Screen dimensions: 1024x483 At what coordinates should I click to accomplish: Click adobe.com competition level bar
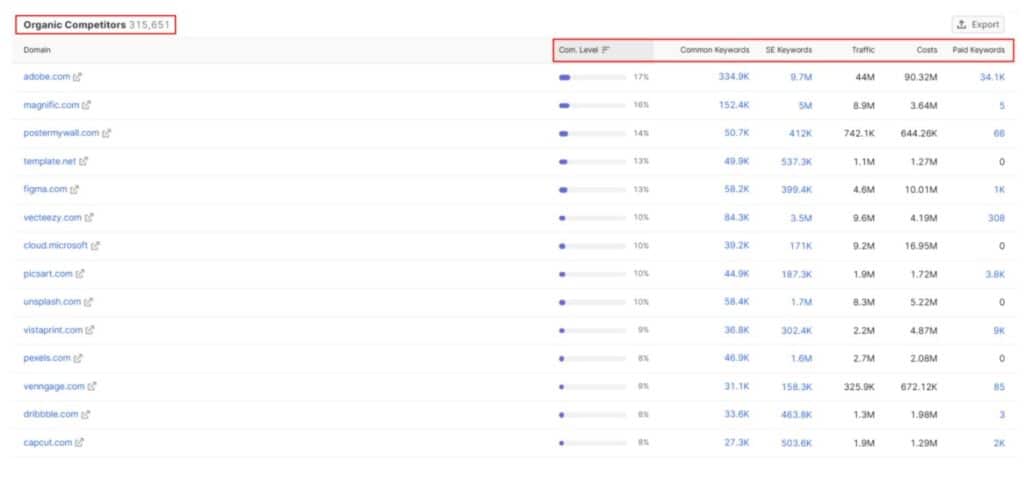point(592,77)
